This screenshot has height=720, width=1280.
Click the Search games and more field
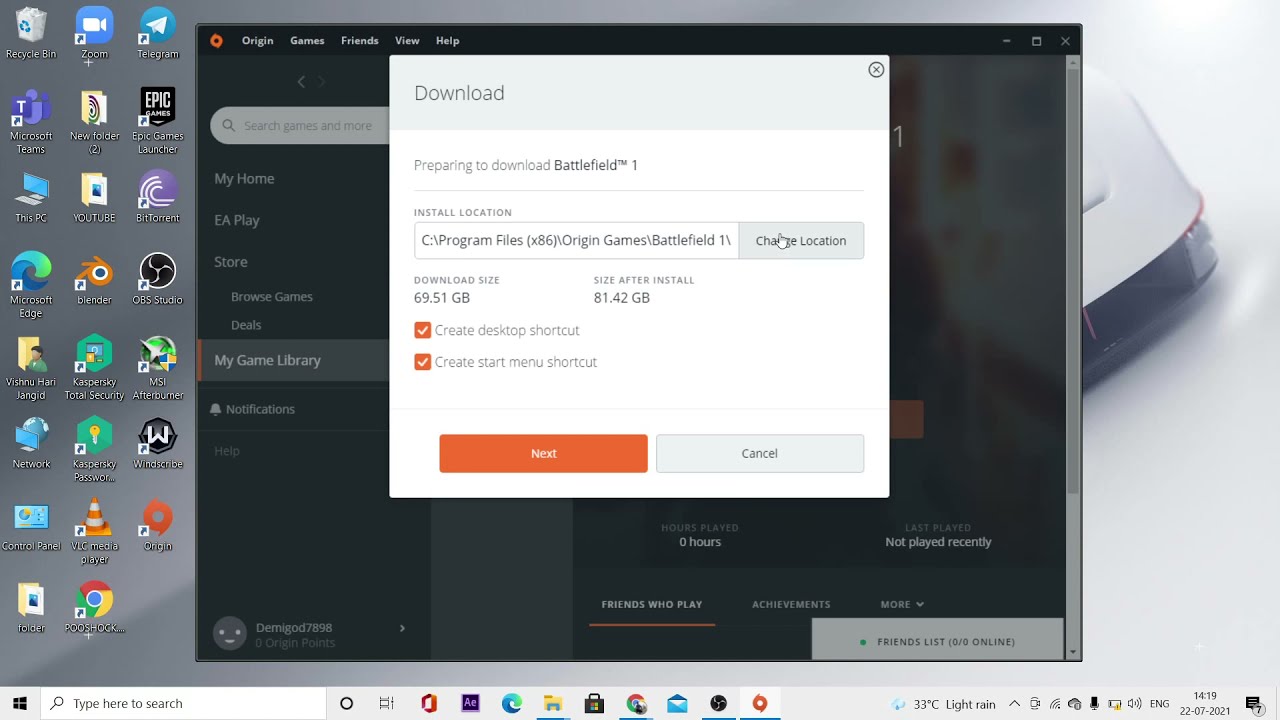(300, 126)
